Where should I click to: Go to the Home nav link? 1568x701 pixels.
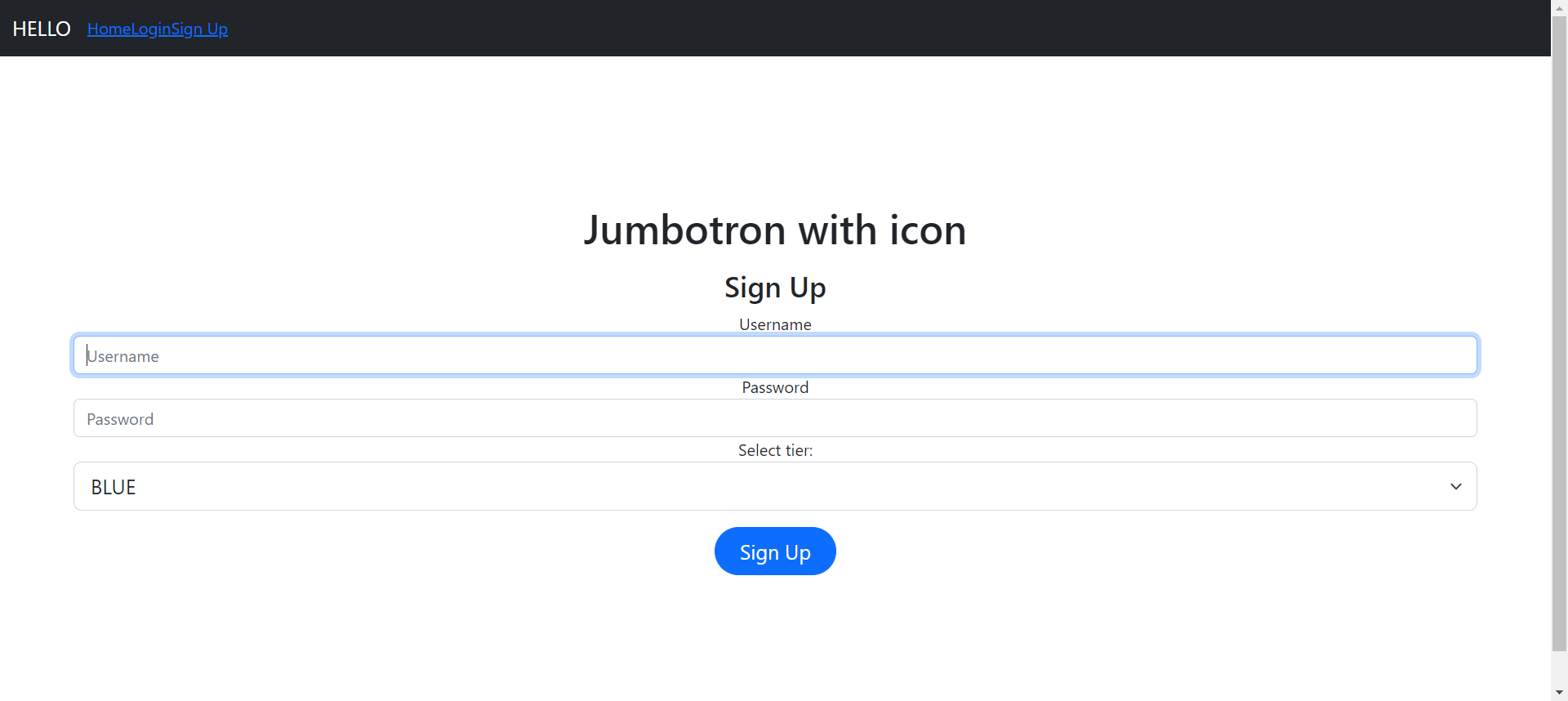[x=109, y=29]
